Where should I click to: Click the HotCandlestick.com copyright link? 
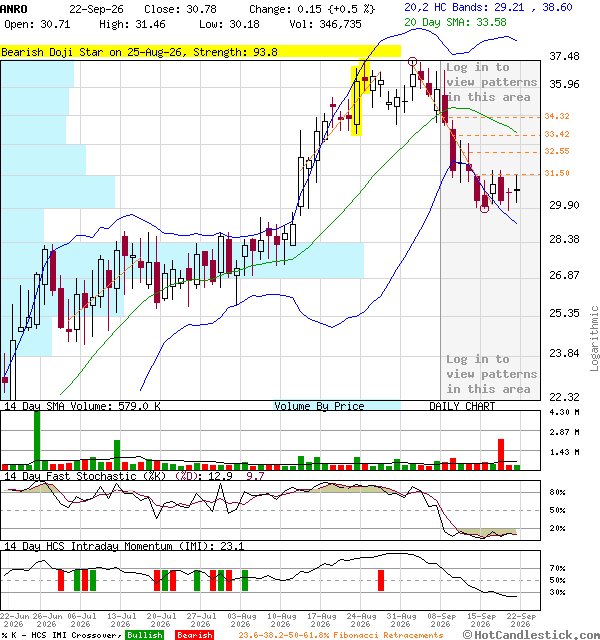[531, 635]
